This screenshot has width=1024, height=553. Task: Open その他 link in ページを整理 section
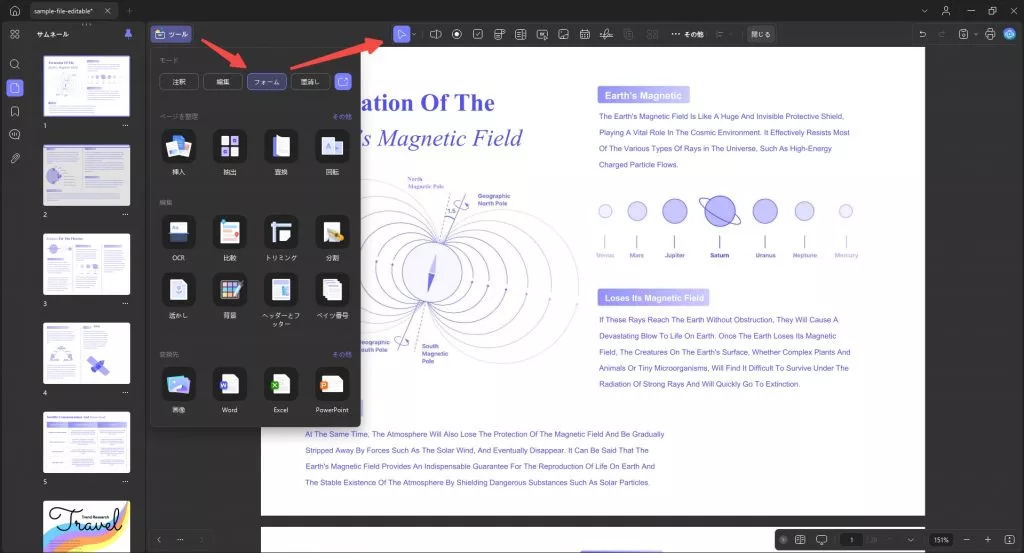tap(342, 116)
